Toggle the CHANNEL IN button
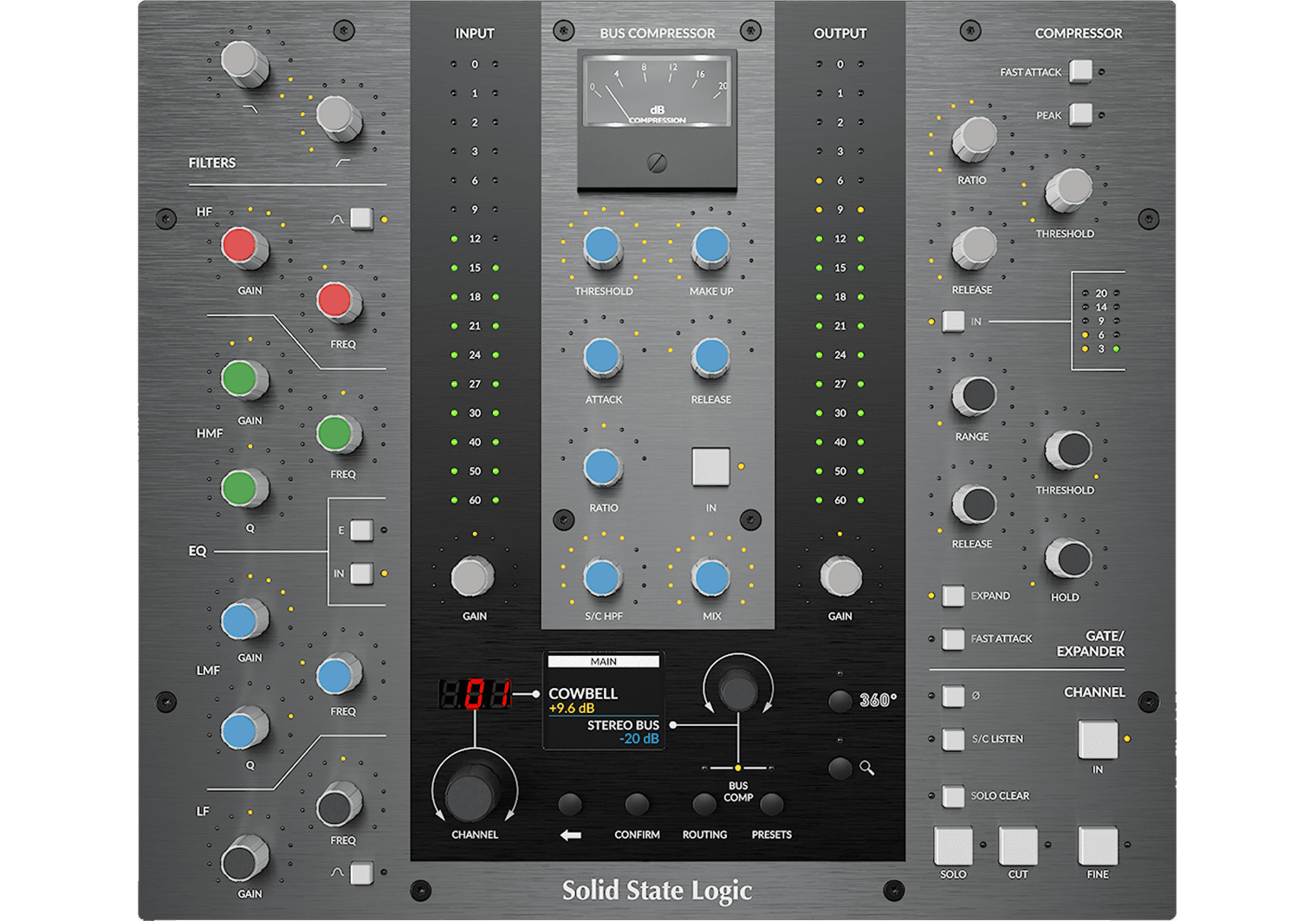The image size is (1316, 921). click(1098, 739)
